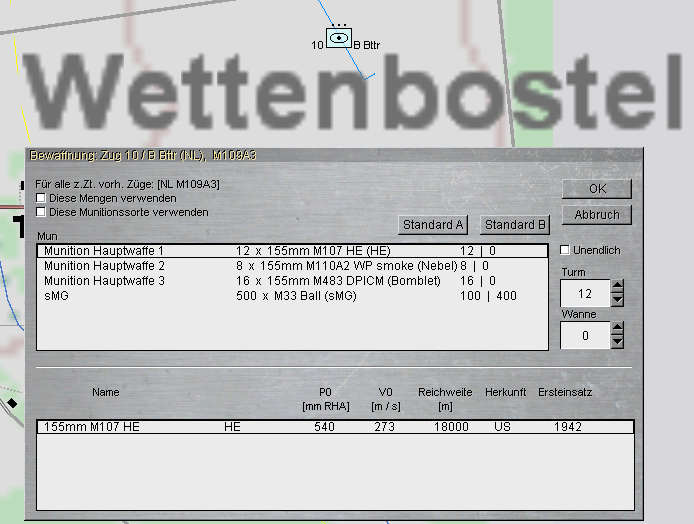Increase the Wanne value with the up arrow
The height and width of the screenshot is (524, 694).
tap(617, 329)
